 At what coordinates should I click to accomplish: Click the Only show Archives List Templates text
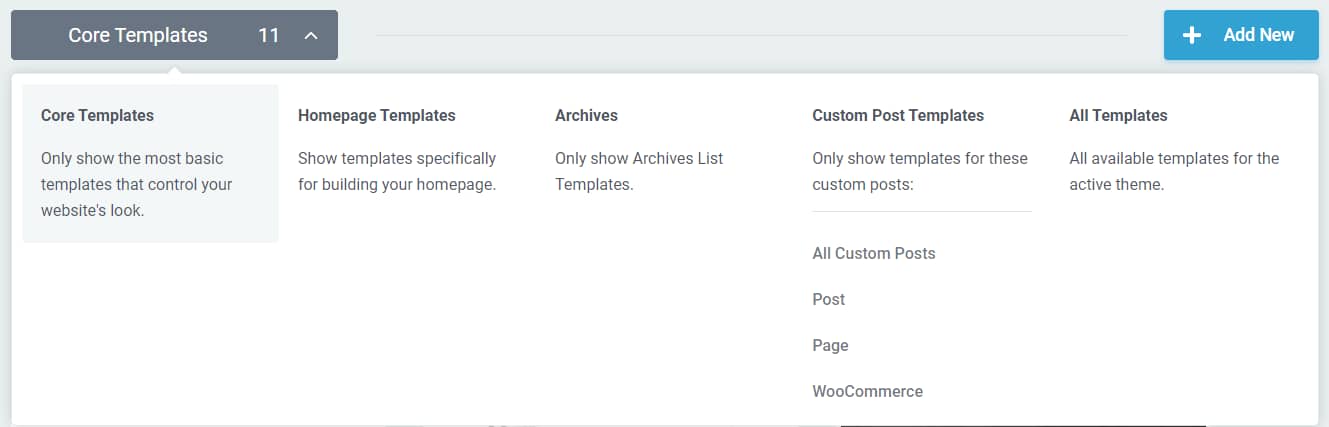639,171
